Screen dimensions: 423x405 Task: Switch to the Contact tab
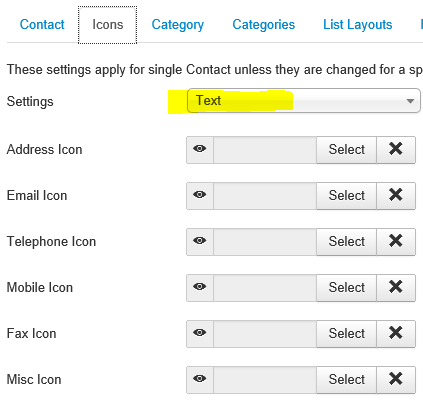pyautogui.click(x=42, y=25)
